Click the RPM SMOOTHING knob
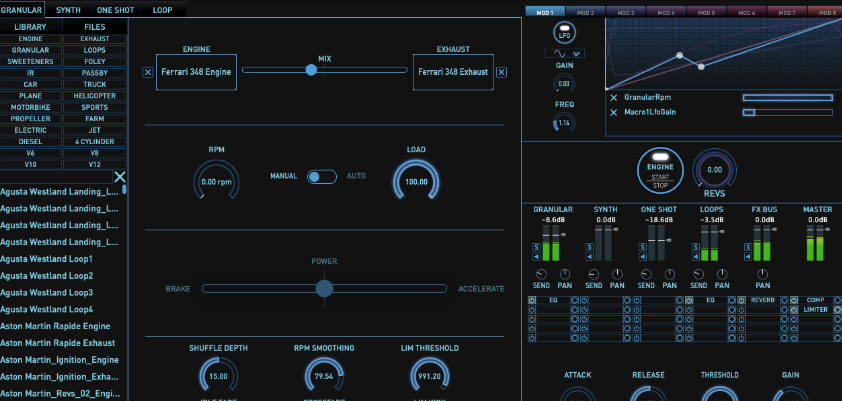842x401 pixels. pos(324,376)
